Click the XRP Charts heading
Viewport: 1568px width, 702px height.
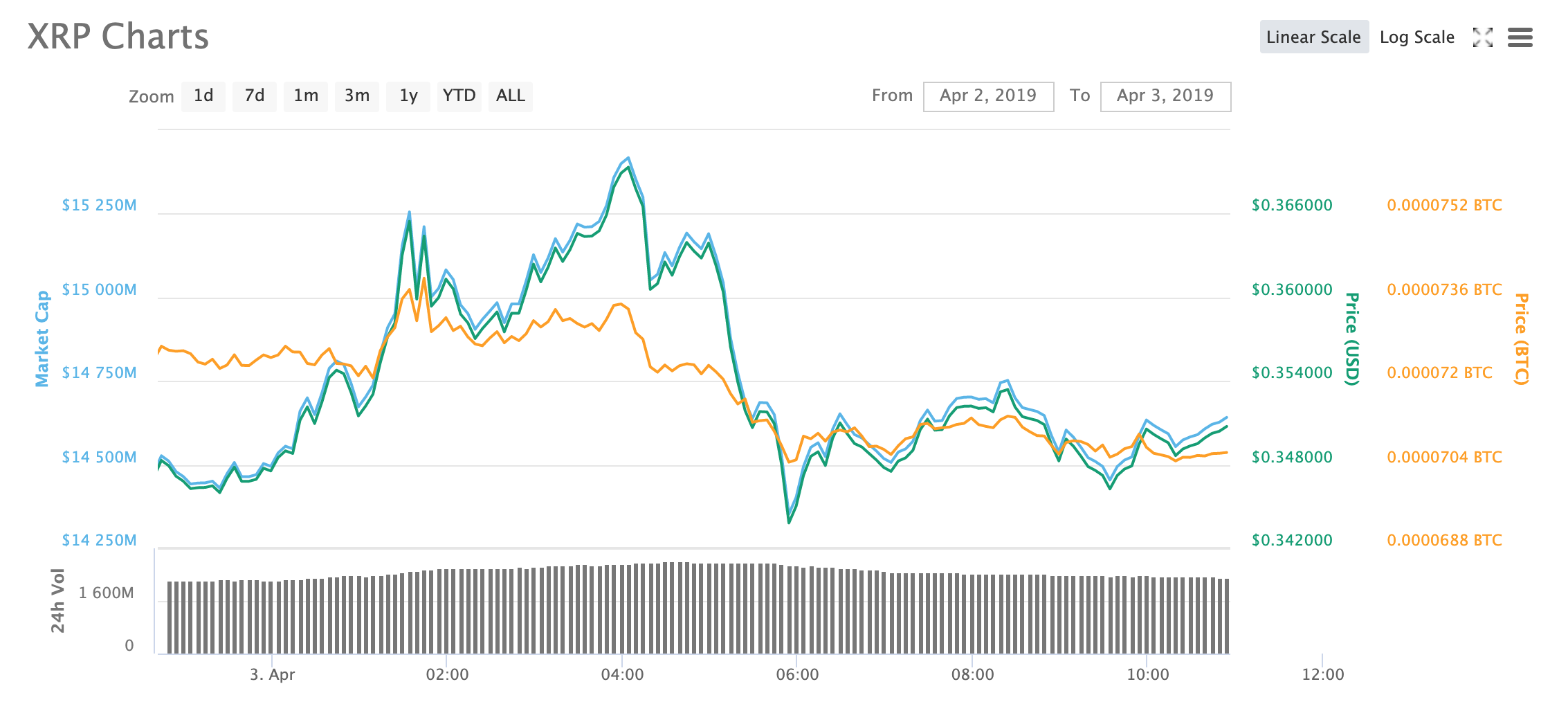tap(118, 36)
